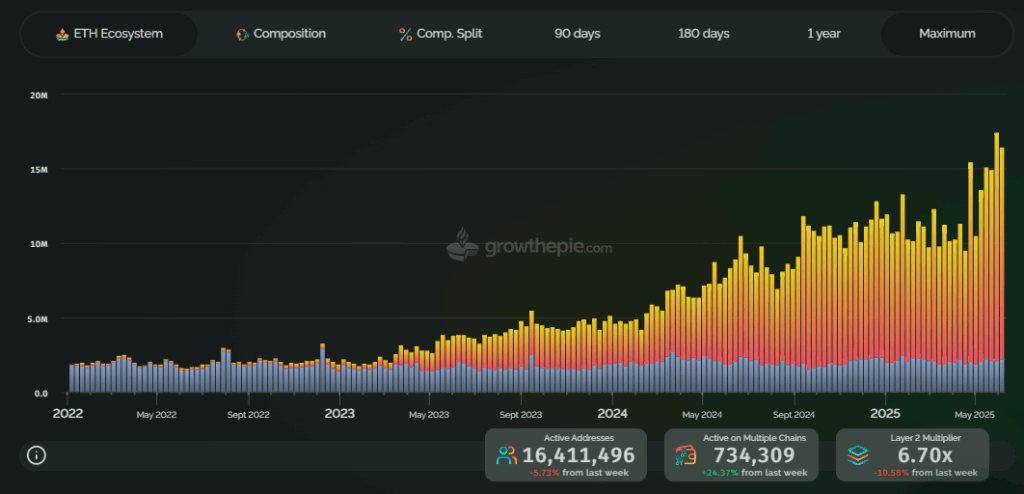Click the first bar at 2022
This screenshot has width=1024, height=494.
point(71,379)
